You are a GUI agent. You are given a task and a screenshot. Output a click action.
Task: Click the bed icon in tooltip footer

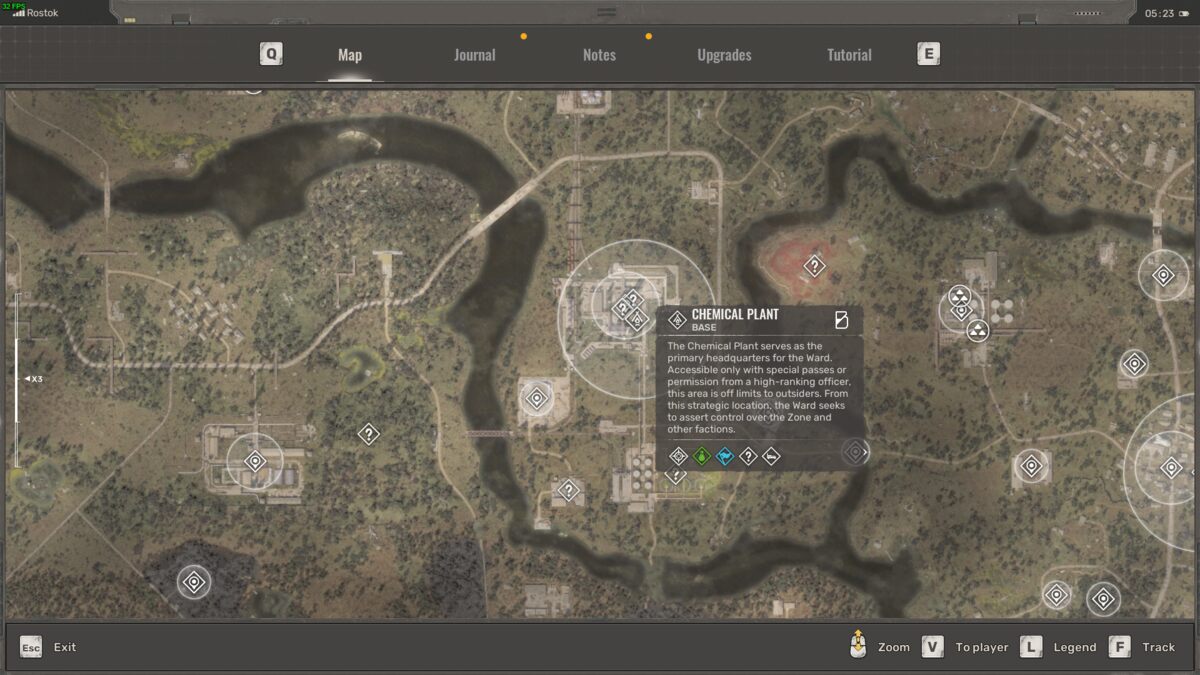(x=771, y=456)
